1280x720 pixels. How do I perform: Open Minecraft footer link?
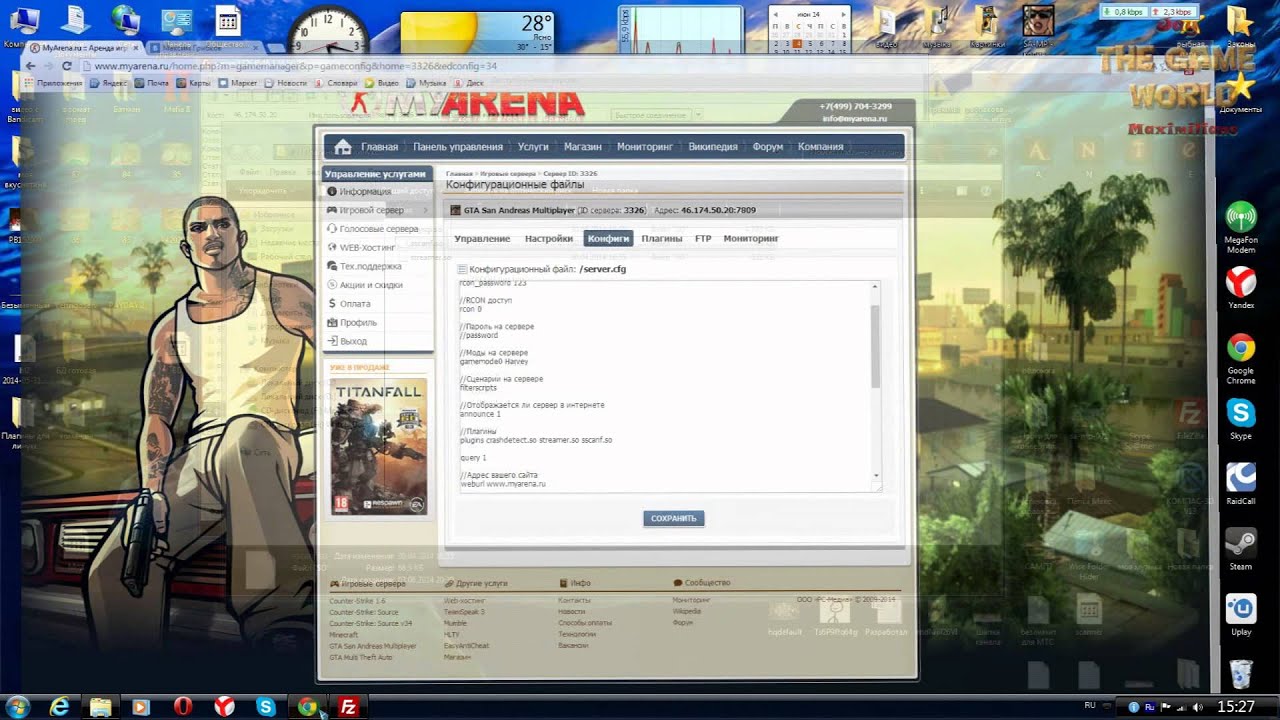(344, 635)
